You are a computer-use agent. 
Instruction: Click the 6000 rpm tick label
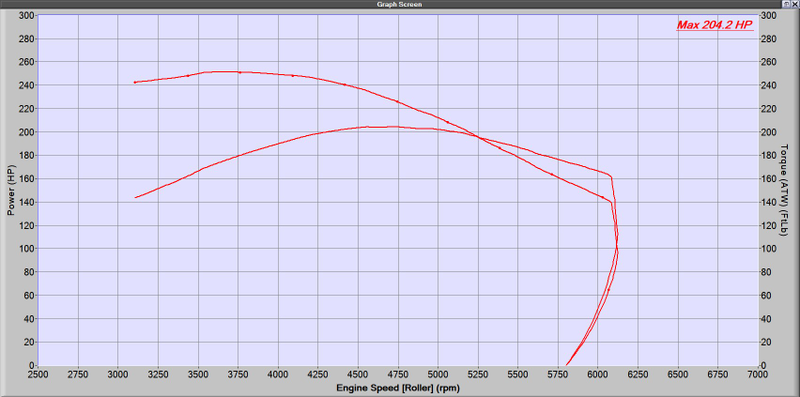tap(598, 375)
